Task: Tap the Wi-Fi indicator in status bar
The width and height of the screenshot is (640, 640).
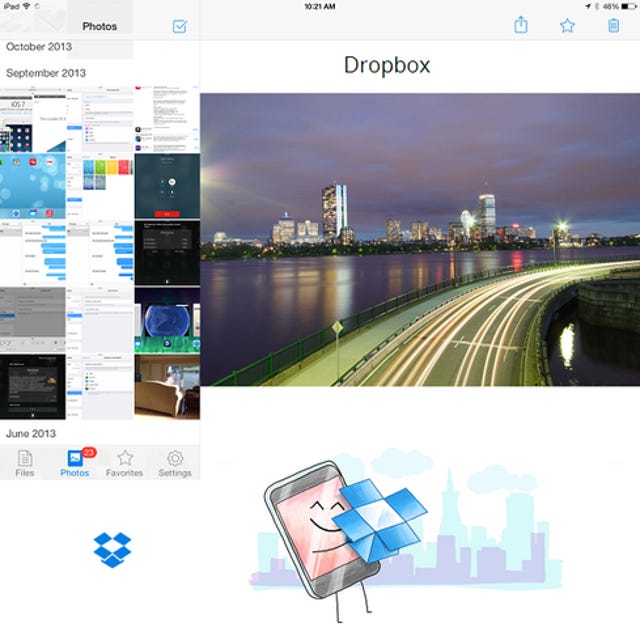Action: 27,6
